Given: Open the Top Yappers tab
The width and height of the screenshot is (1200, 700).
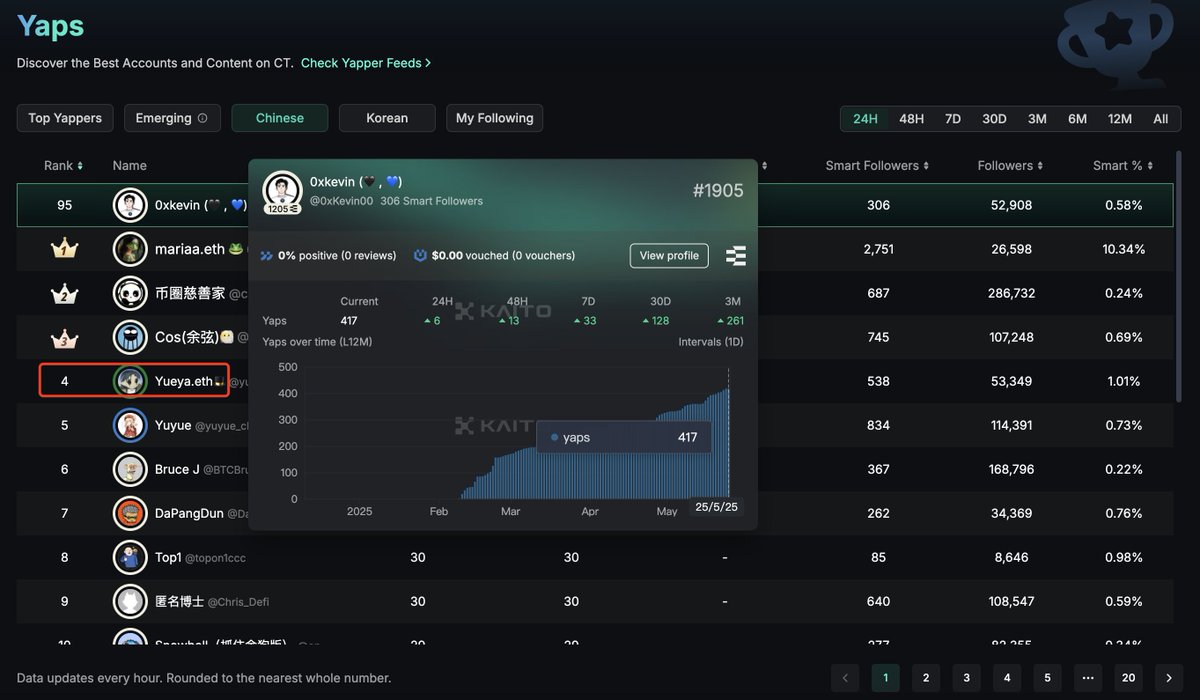Looking at the screenshot, I should click(x=65, y=118).
